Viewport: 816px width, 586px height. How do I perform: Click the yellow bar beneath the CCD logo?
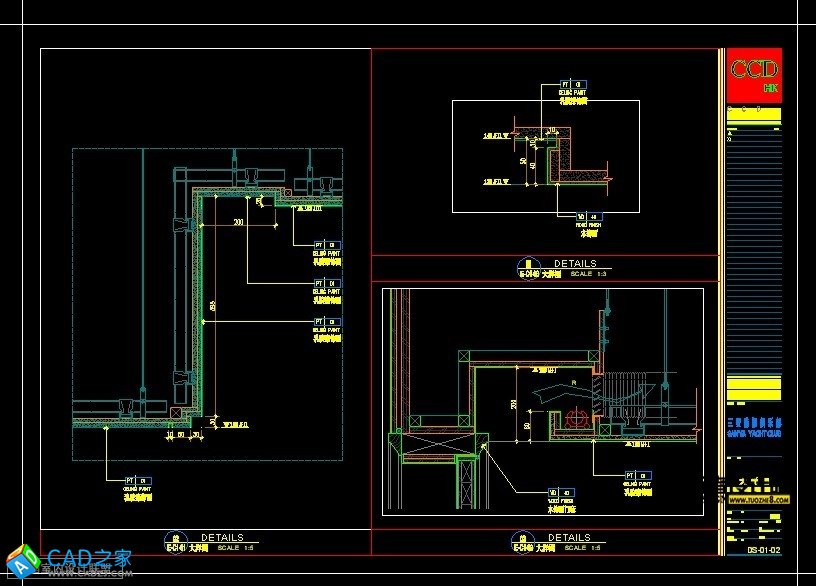(753, 114)
